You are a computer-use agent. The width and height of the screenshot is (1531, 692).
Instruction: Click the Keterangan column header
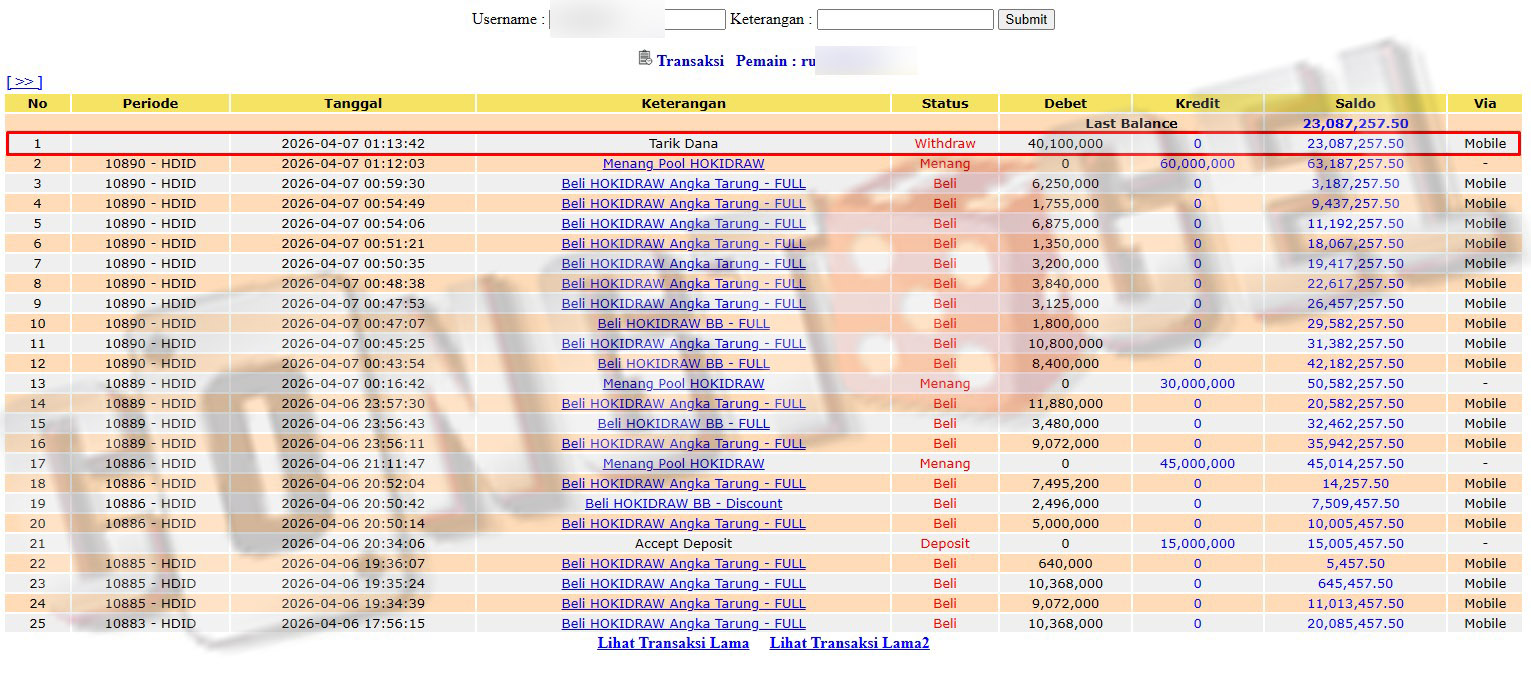tap(683, 103)
